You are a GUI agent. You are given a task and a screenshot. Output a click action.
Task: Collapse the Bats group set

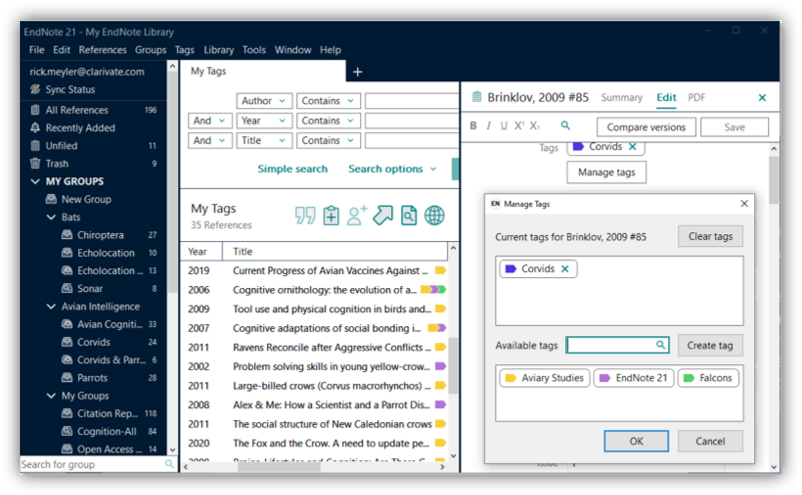tap(51, 217)
